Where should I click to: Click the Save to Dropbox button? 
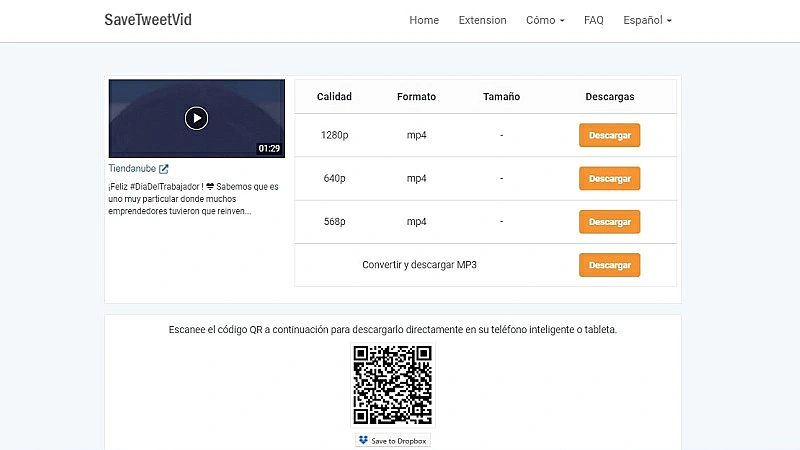pos(393,440)
